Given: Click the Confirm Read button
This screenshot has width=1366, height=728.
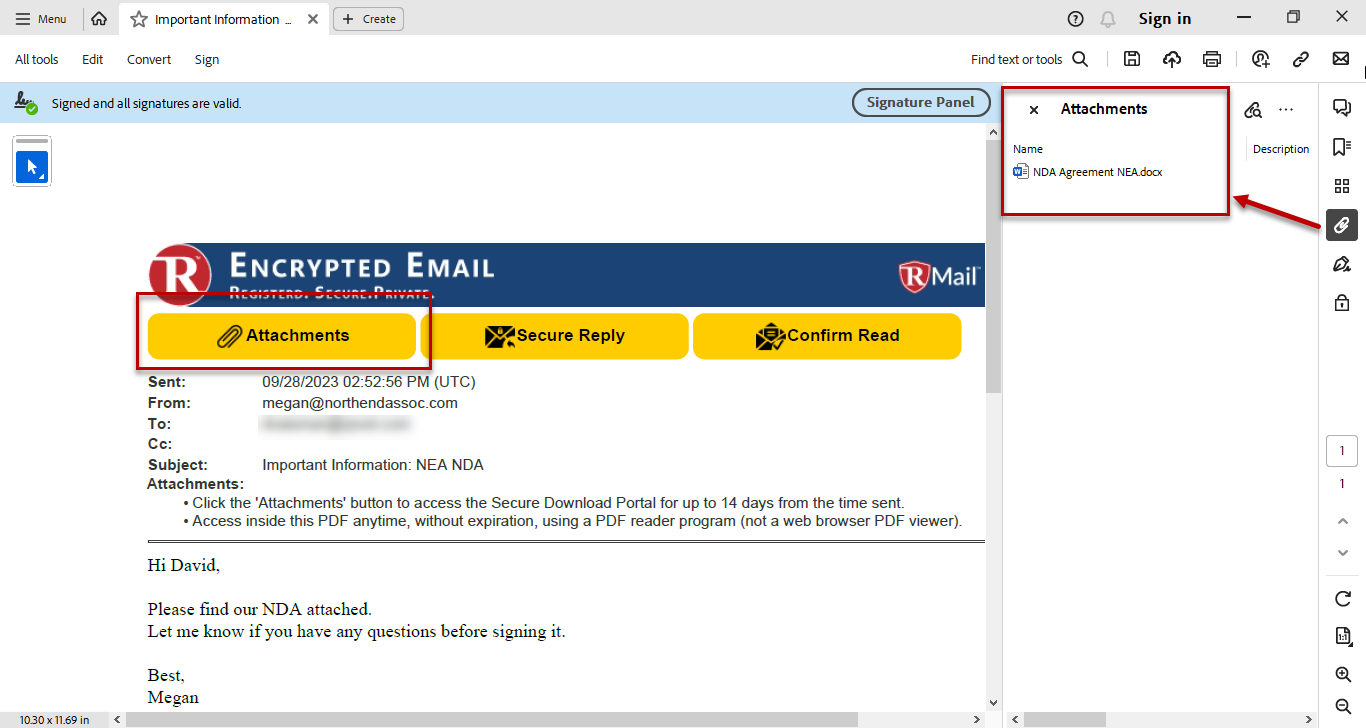Looking at the screenshot, I should tap(827, 336).
